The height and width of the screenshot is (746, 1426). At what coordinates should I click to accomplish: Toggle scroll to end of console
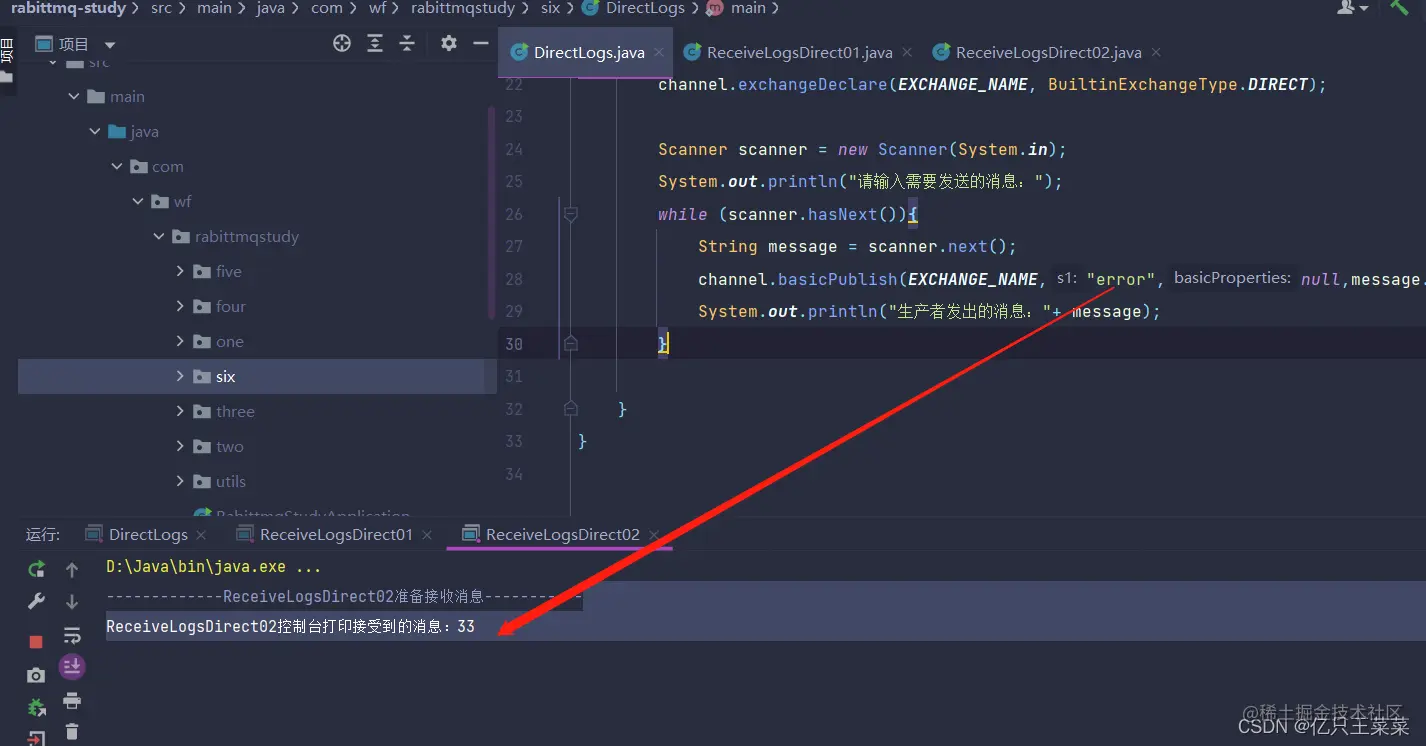(72, 667)
